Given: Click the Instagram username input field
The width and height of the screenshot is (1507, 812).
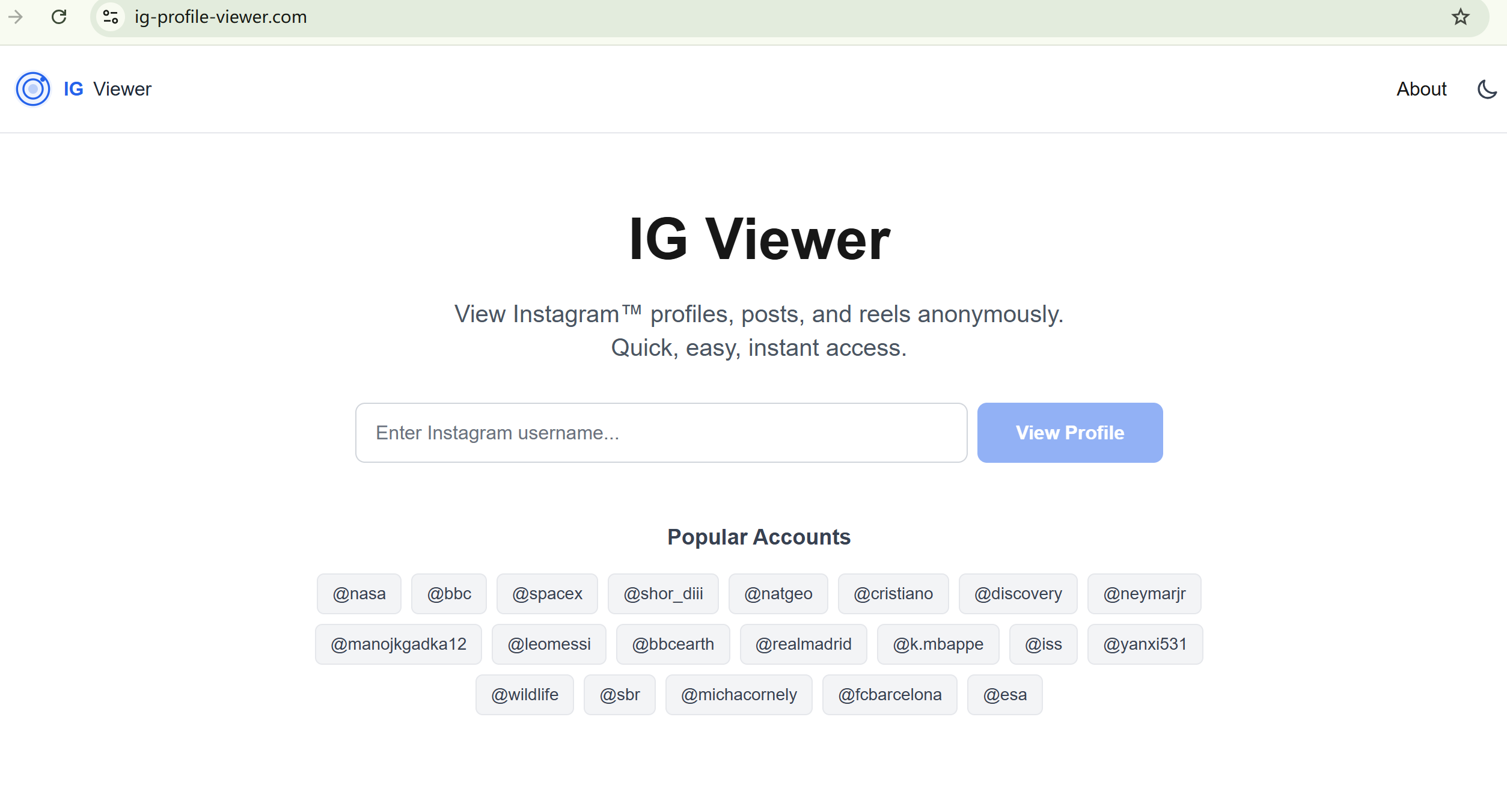Looking at the screenshot, I should pos(661,432).
